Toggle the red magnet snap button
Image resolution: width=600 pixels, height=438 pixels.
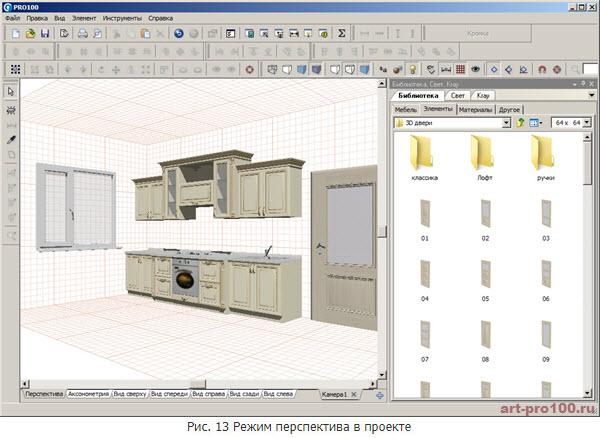click(541, 70)
